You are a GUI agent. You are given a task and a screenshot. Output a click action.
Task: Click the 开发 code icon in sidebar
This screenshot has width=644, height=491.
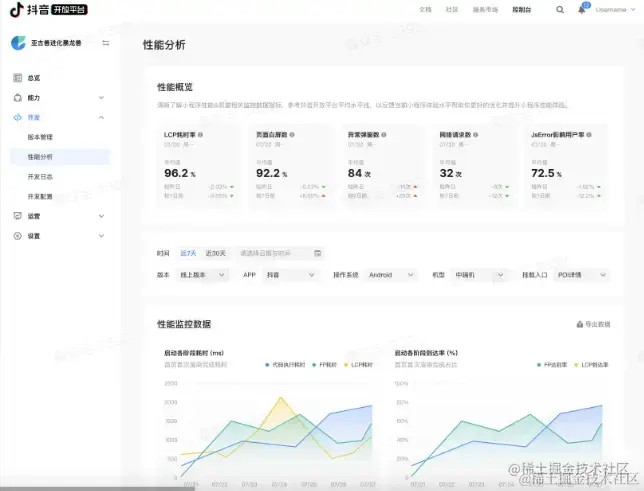click(x=17, y=118)
